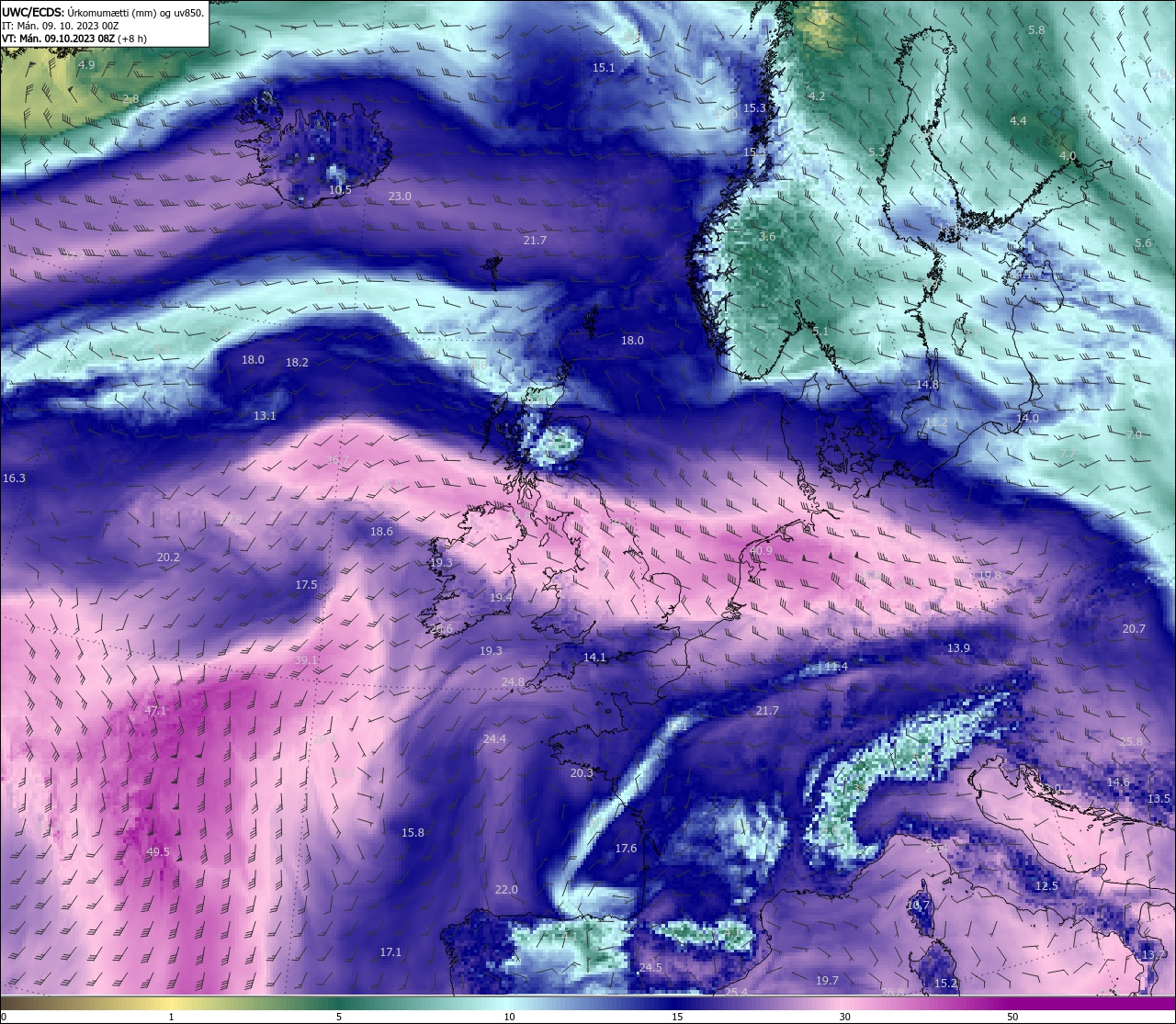Click the 25.8 value near the right edge
The height and width of the screenshot is (1024, 1176).
[1131, 742]
